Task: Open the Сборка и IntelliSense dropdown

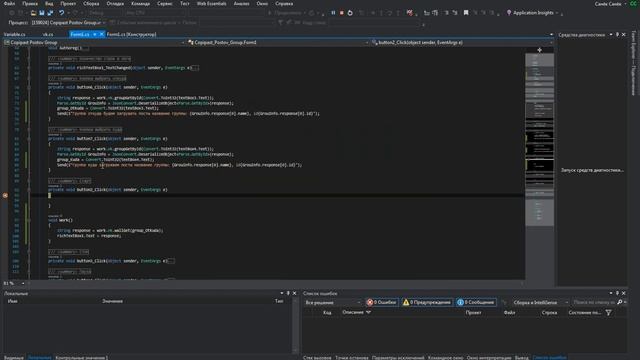Action: point(540,302)
